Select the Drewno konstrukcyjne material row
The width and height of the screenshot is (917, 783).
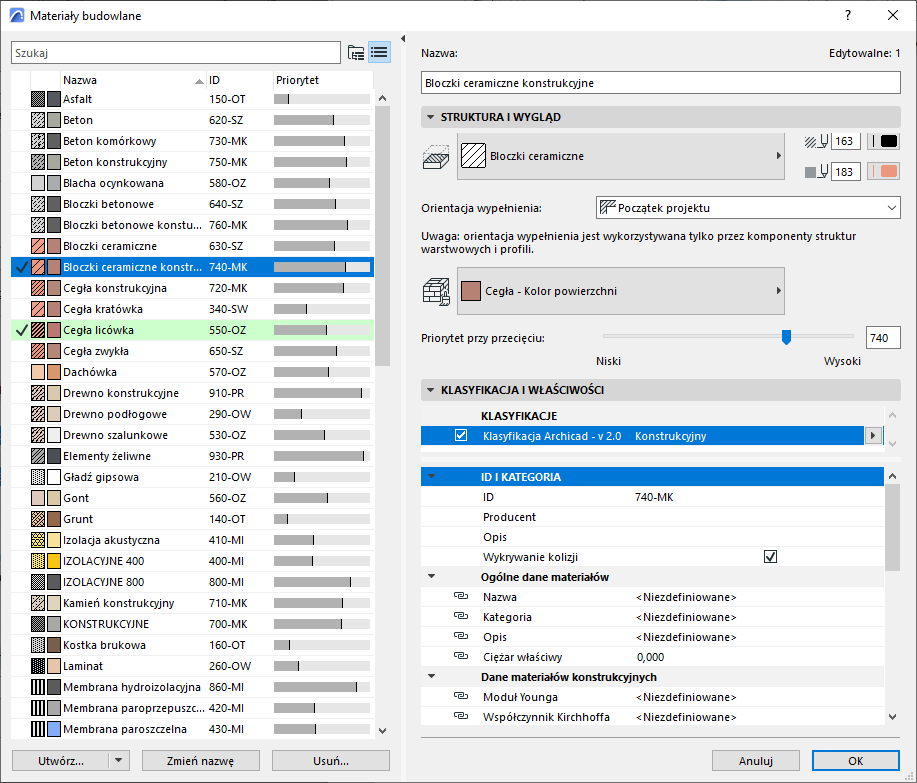pos(192,393)
